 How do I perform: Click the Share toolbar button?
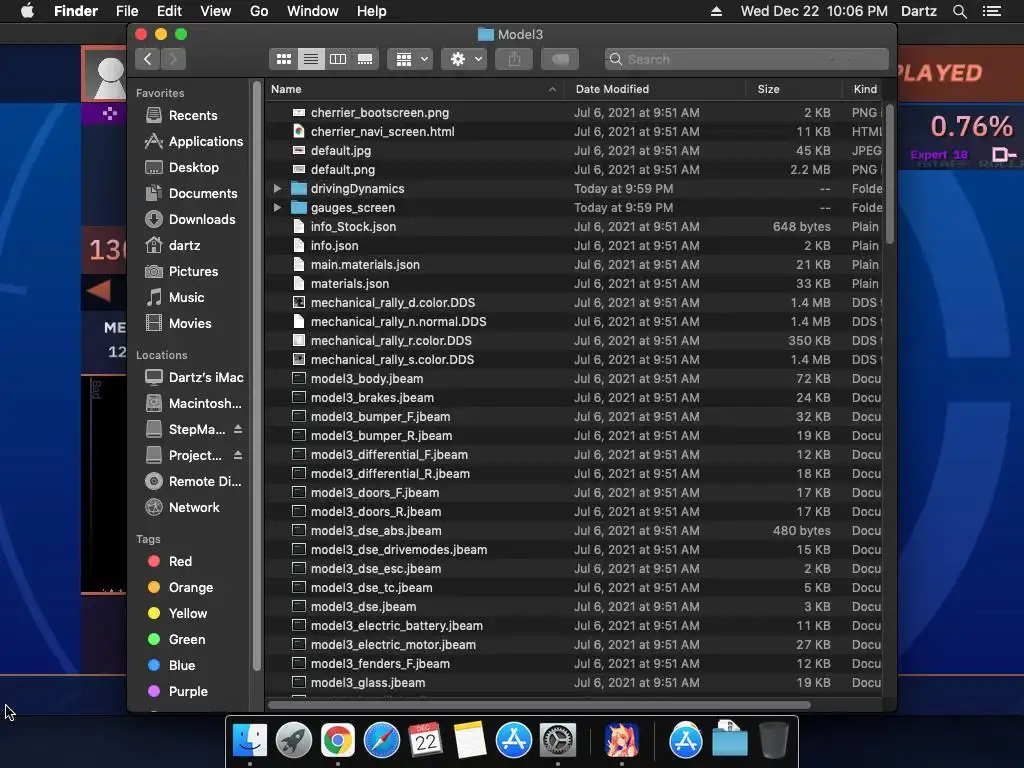click(x=515, y=59)
